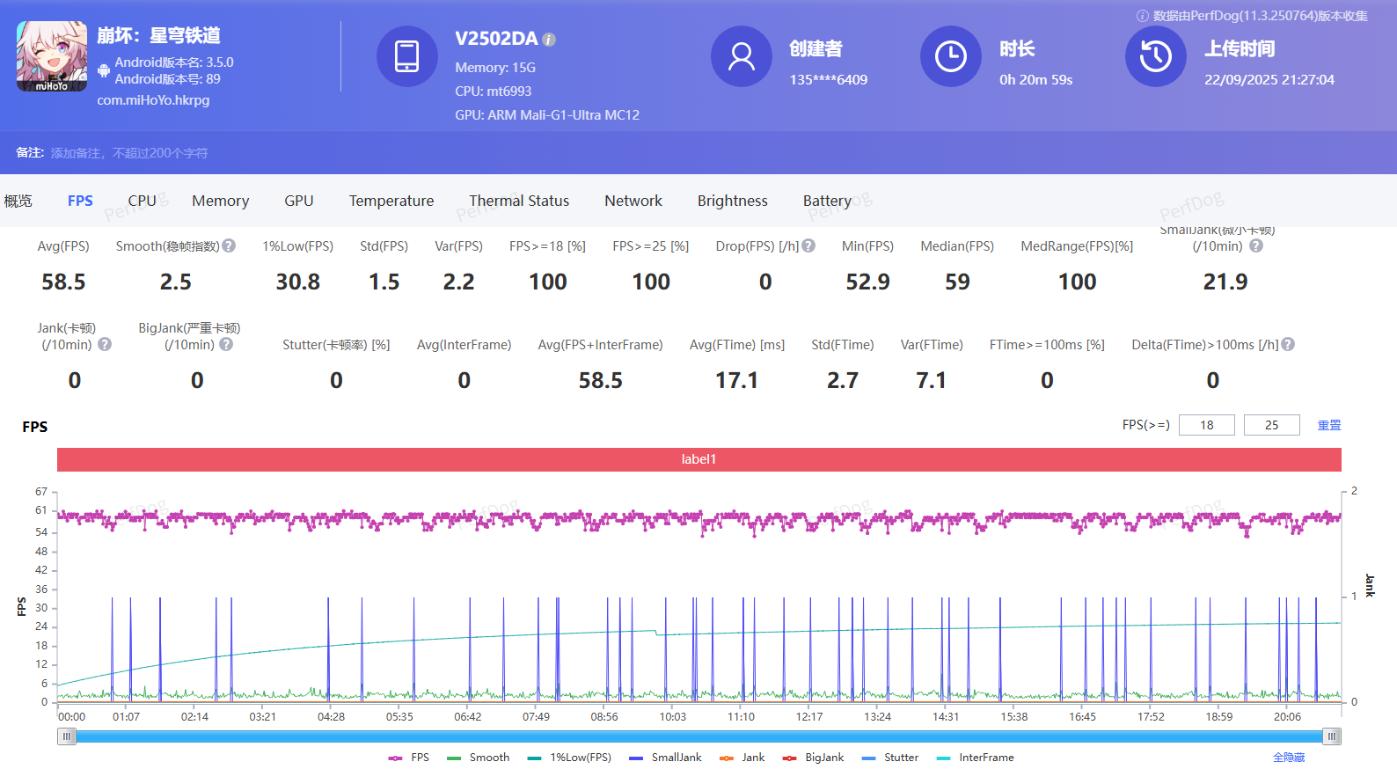Open help icon beside Smooth index

(229, 246)
